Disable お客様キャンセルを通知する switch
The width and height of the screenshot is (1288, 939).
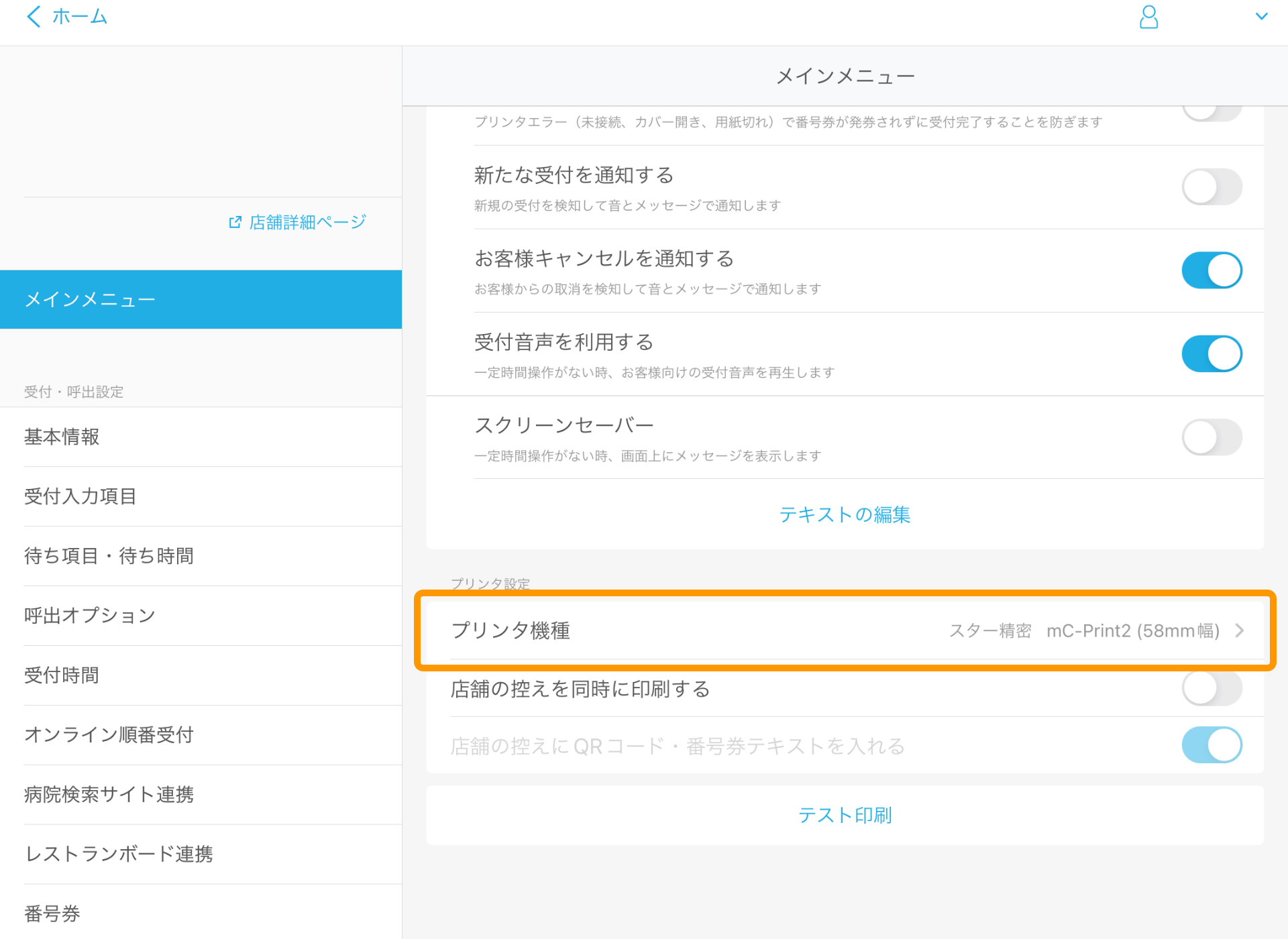click(1212, 270)
